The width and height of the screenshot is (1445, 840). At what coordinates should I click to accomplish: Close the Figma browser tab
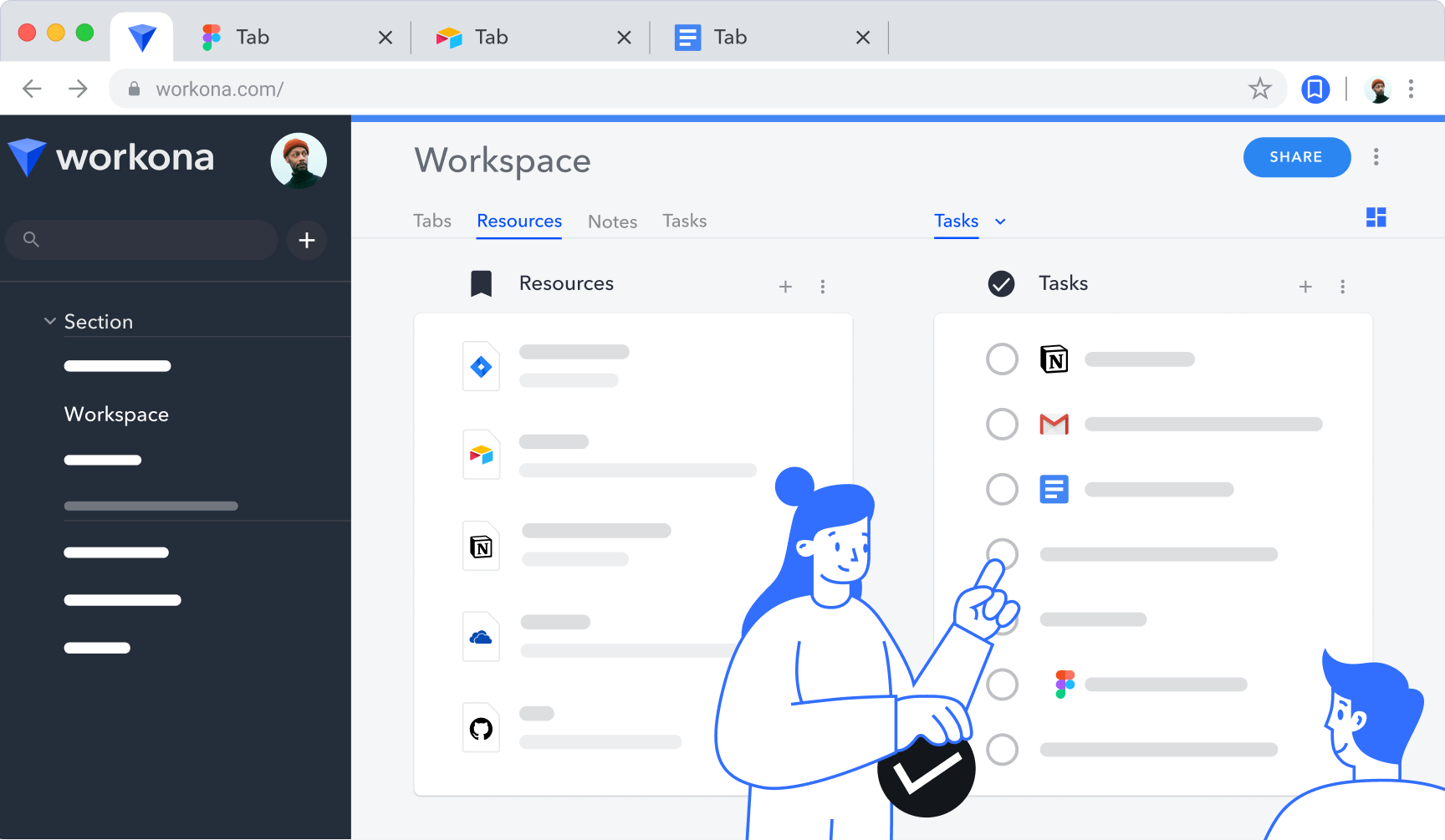pyautogui.click(x=386, y=38)
